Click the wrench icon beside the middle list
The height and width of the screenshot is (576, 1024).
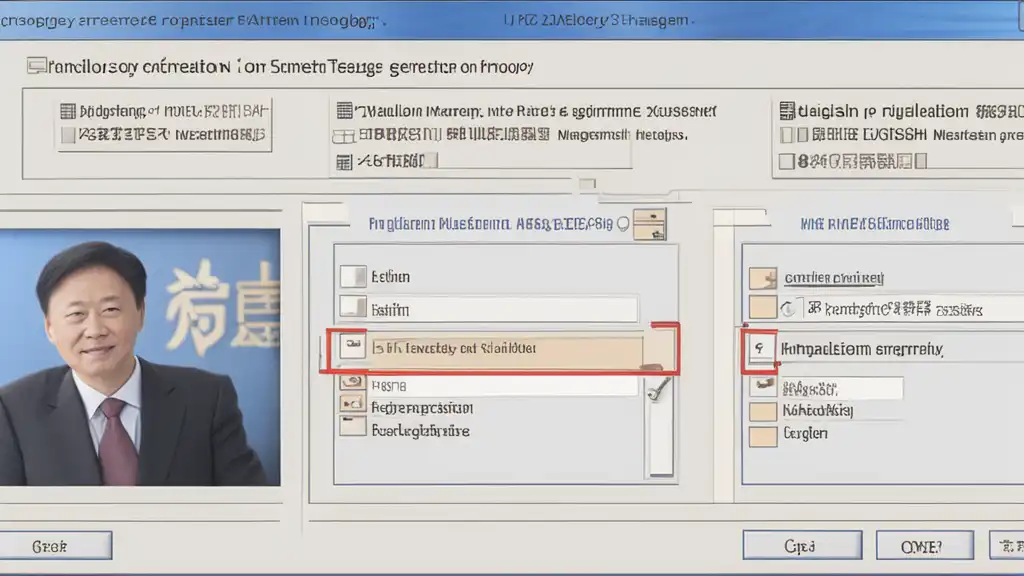(658, 390)
